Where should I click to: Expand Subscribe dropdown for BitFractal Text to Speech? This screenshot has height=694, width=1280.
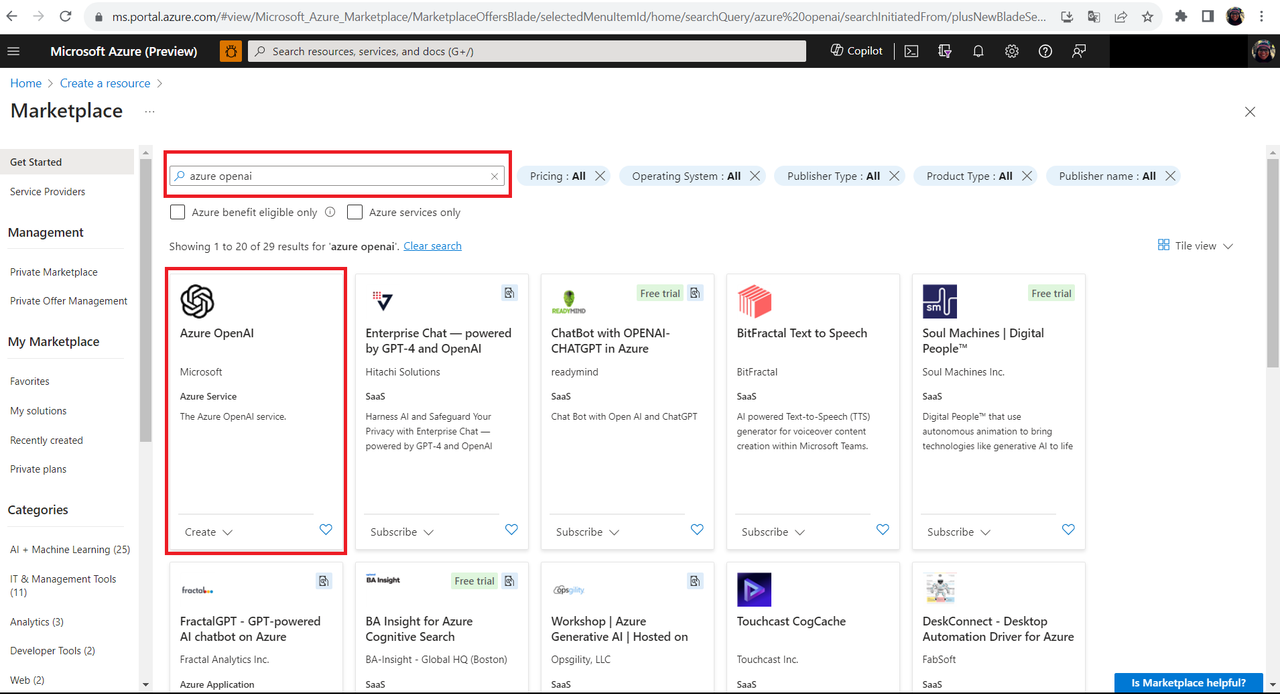click(774, 532)
